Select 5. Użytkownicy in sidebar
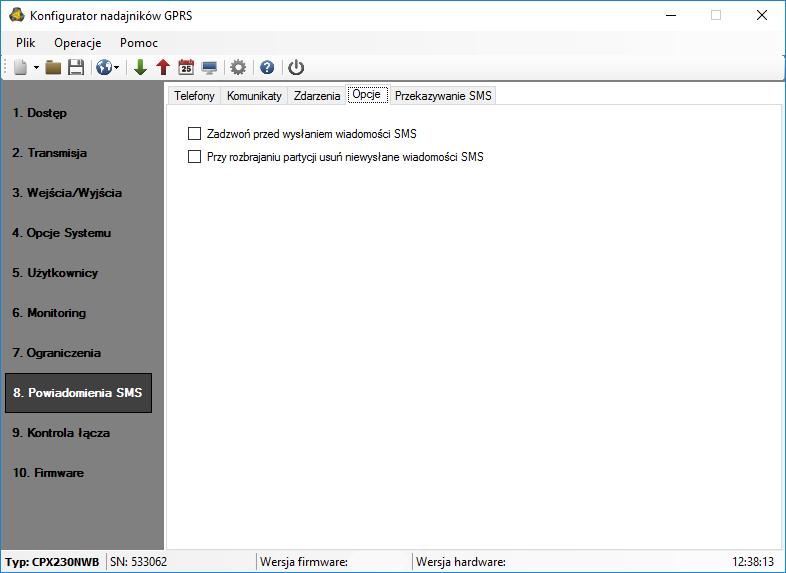Screen dimensions: 786x573 pyautogui.click(x=55, y=273)
